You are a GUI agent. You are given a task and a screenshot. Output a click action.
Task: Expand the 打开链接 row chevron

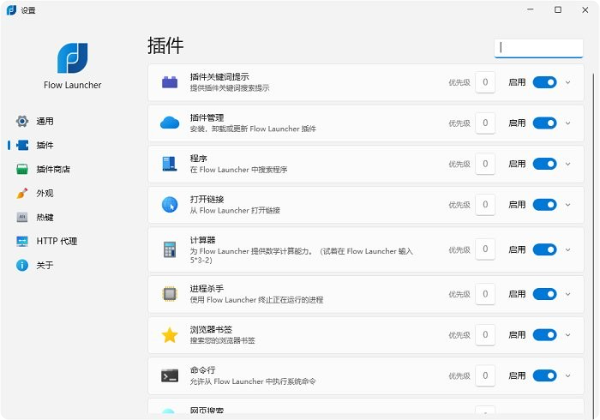pos(568,205)
